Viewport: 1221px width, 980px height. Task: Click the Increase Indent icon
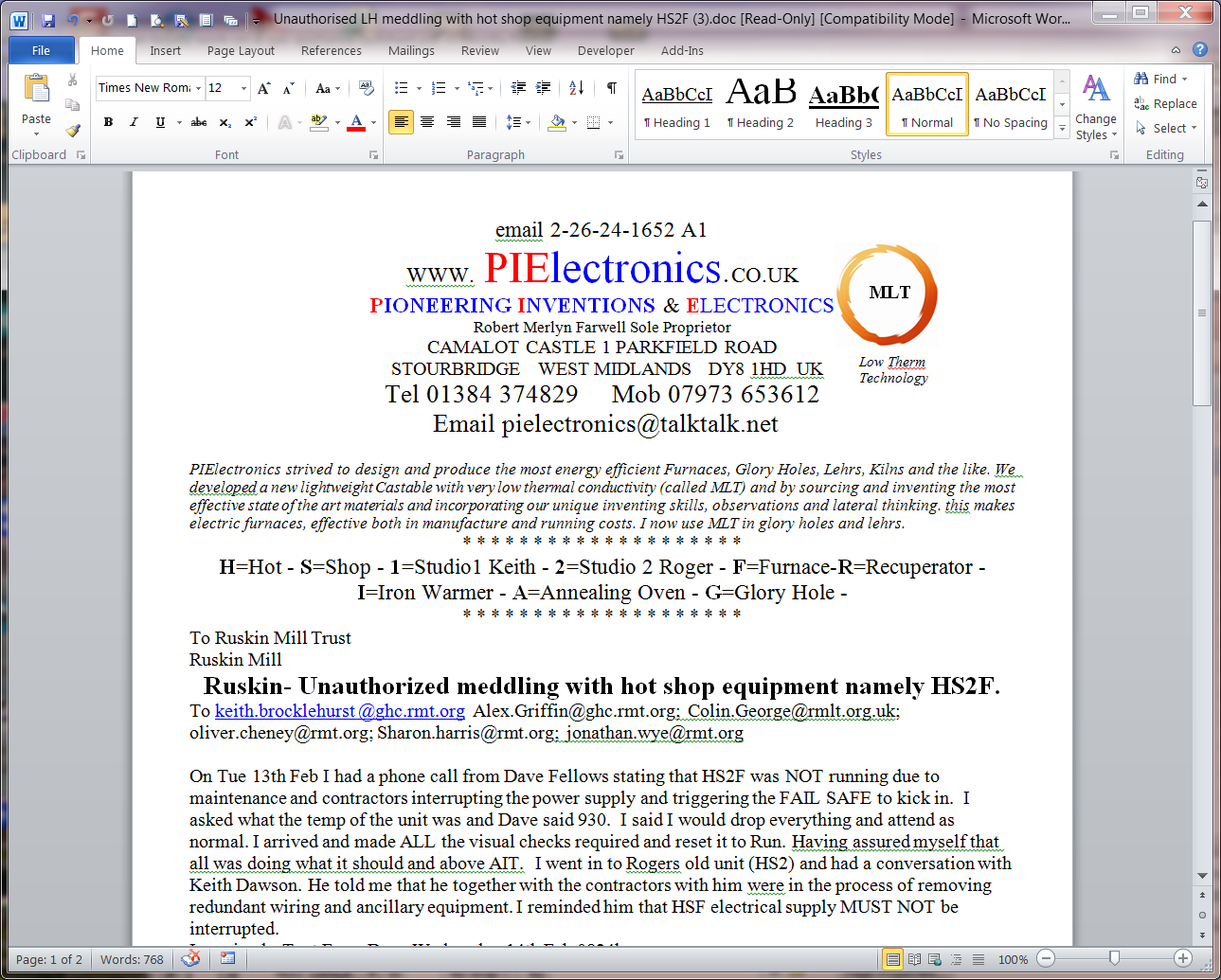click(x=543, y=88)
